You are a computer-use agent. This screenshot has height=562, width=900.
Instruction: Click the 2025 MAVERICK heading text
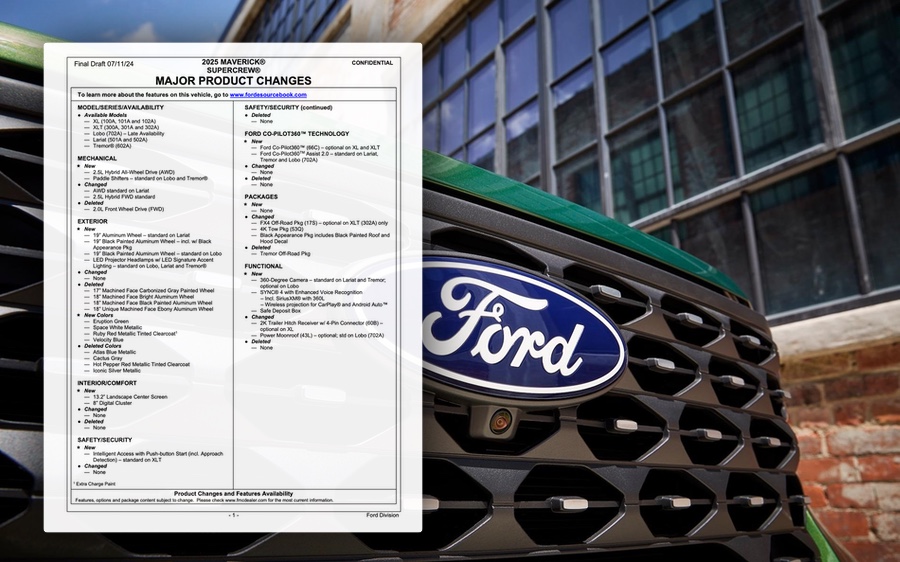(x=233, y=62)
